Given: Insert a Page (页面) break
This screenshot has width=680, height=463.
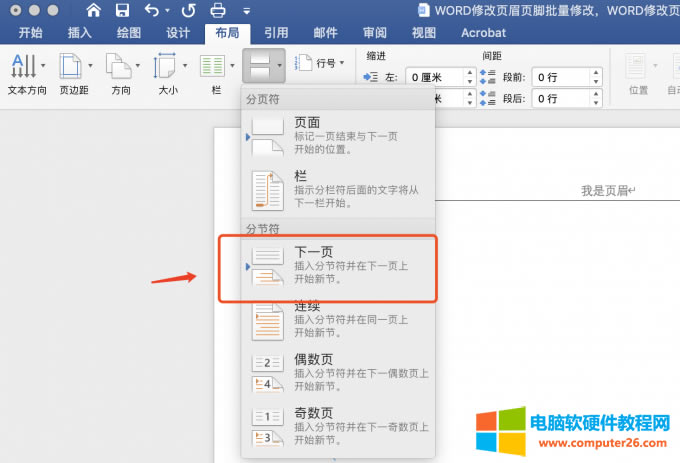Looking at the screenshot, I should tap(339, 136).
